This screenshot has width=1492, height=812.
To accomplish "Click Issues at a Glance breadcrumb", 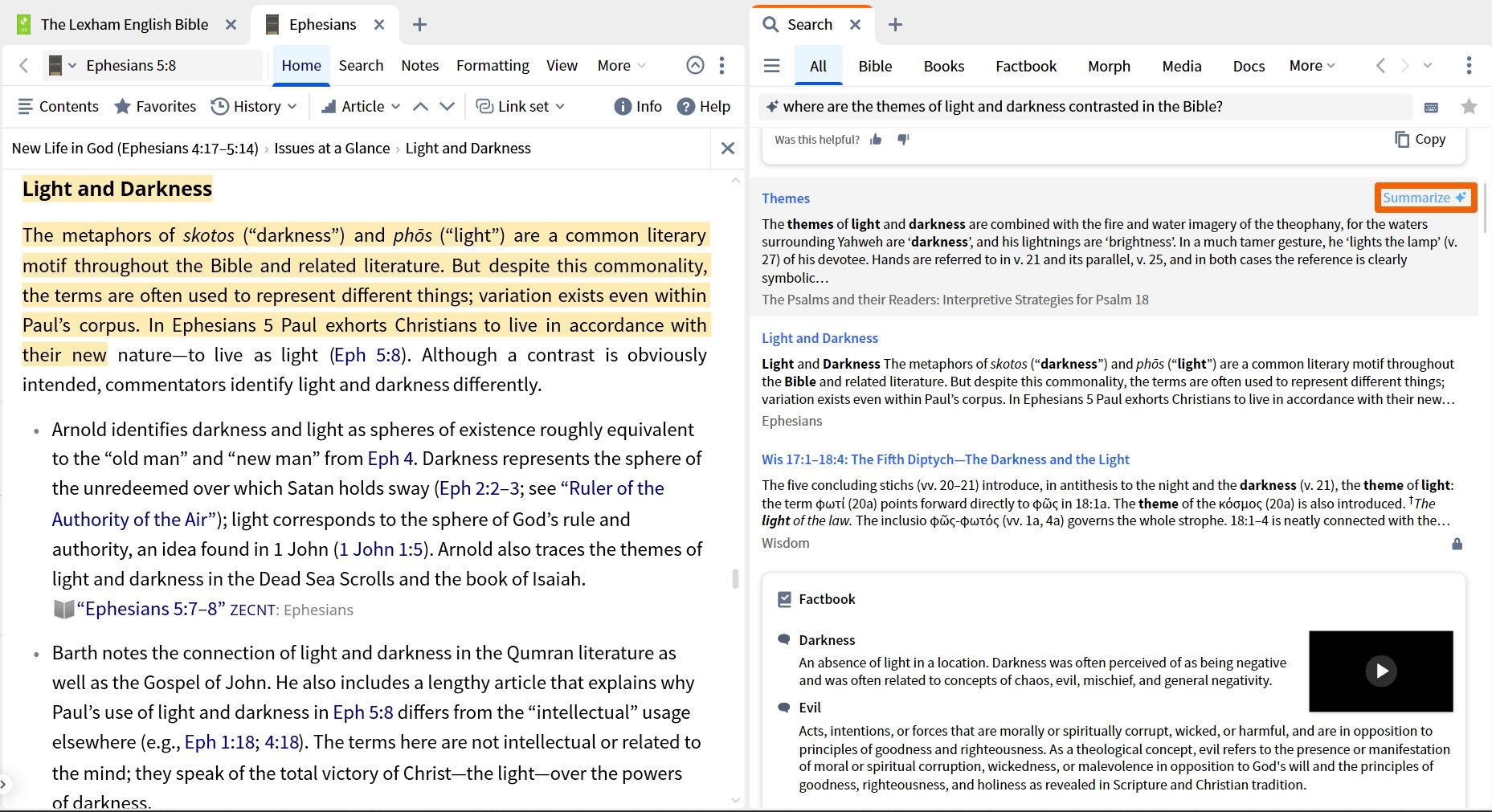I will (x=332, y=149).
